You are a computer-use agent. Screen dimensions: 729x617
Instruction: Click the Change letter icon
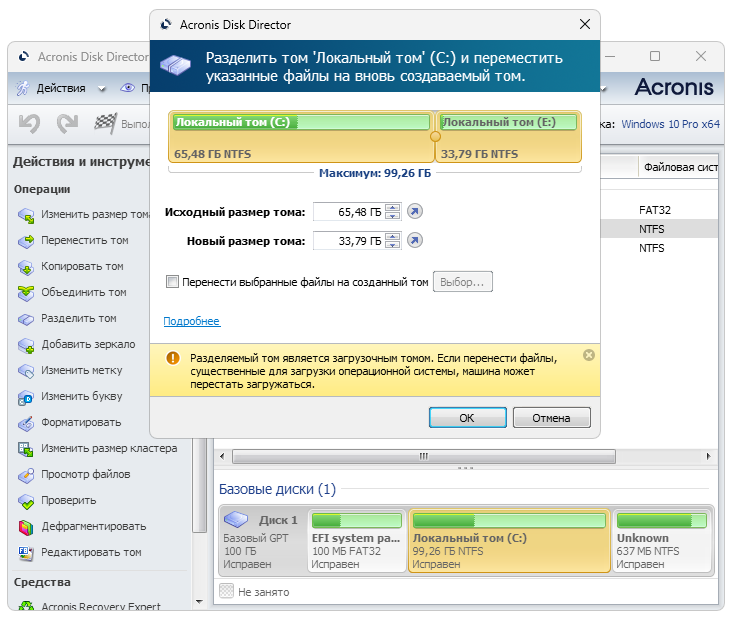click(x=26, y=397)
